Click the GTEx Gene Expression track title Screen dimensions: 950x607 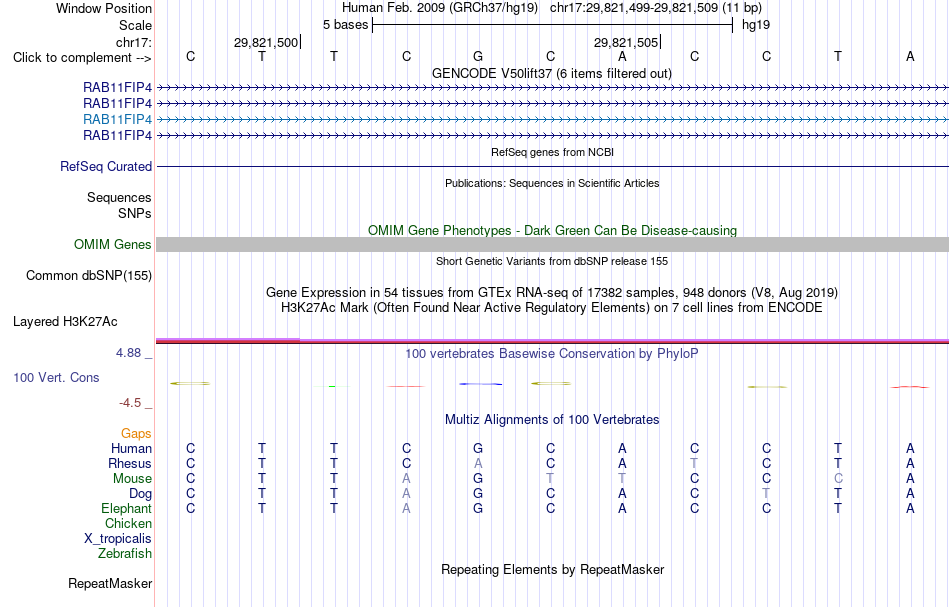click(x=552, y=293)
